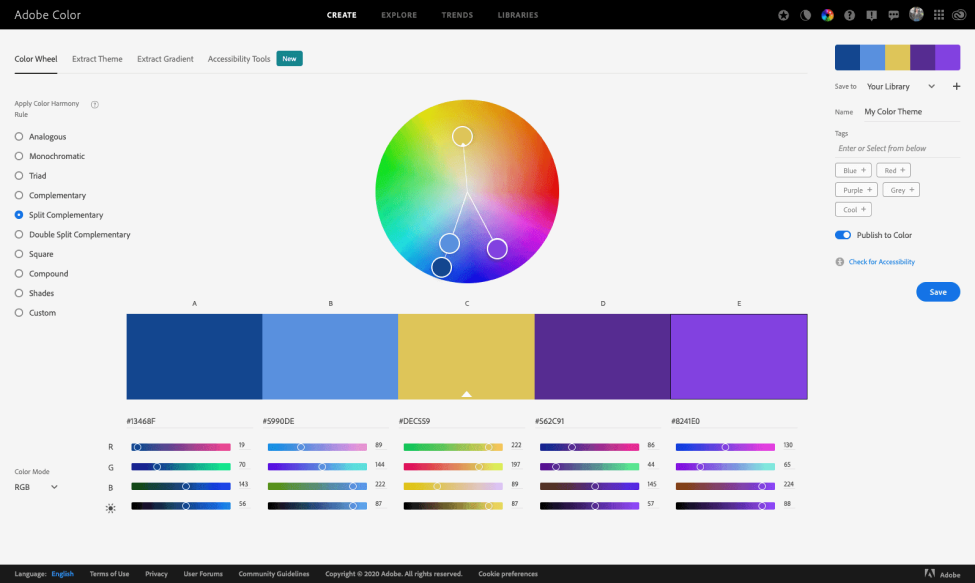
Task: Add a new library with the plus icon
Action: [x=956, y=86]
